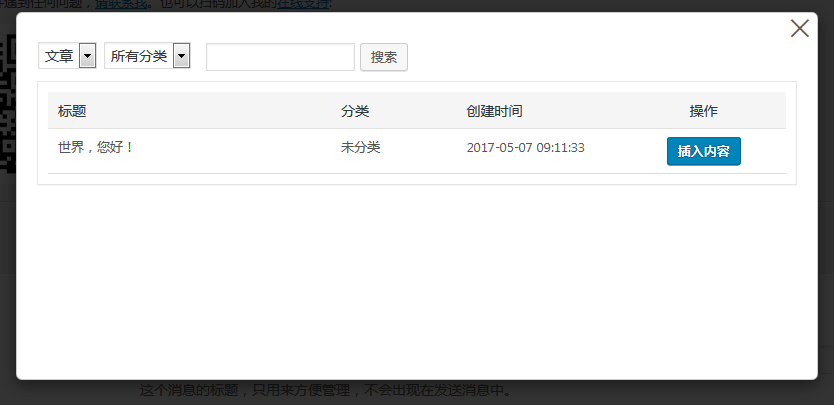Image resolution: width=834 pixels, height=405 pixels.
Task: Select the 分类 column header
Action: 355,111
